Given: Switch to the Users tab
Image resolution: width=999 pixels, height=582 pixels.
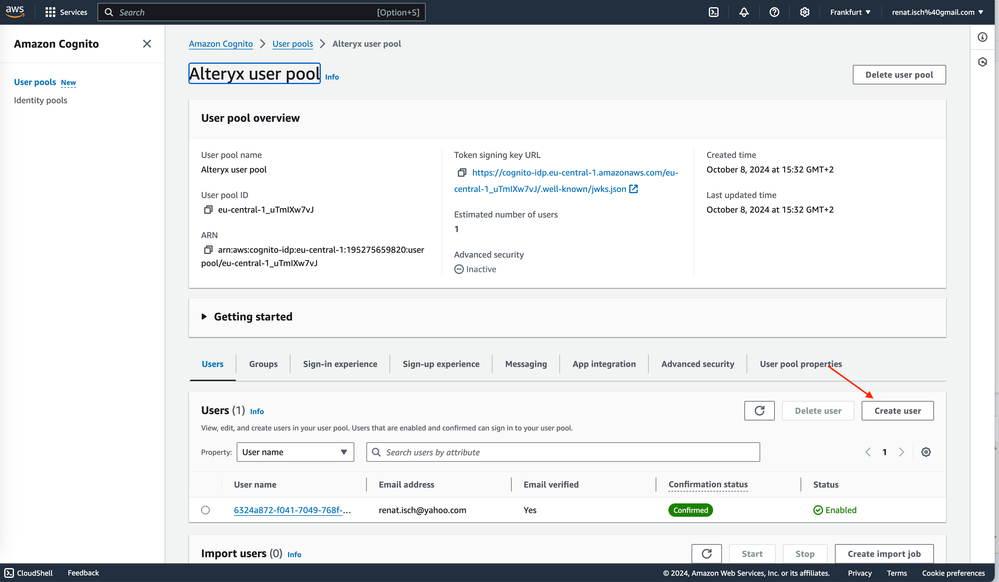Looking at the screenshot, I should tap(213, 364).
